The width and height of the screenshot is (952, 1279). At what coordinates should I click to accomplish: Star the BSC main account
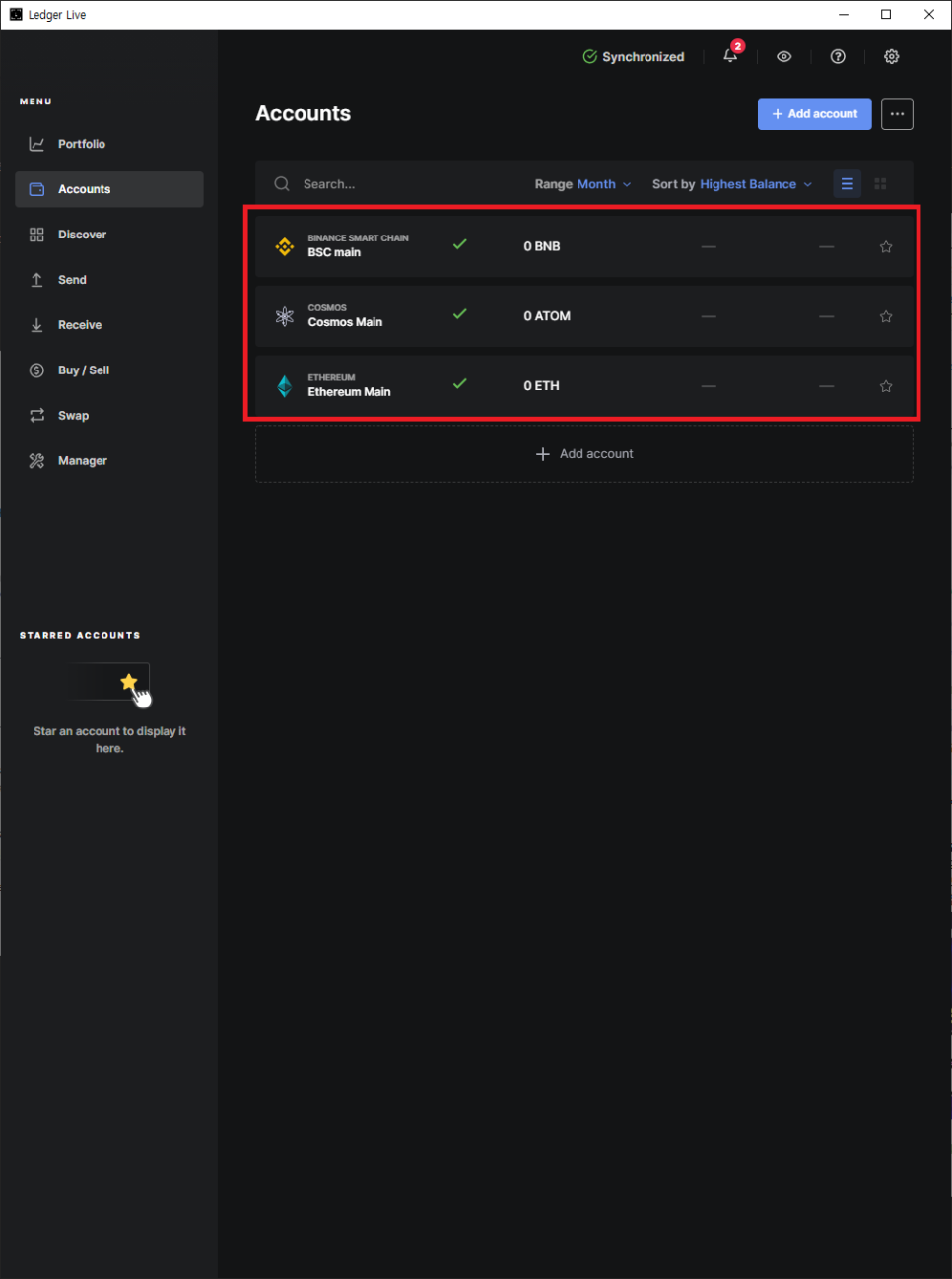click(x=886, y=246)
